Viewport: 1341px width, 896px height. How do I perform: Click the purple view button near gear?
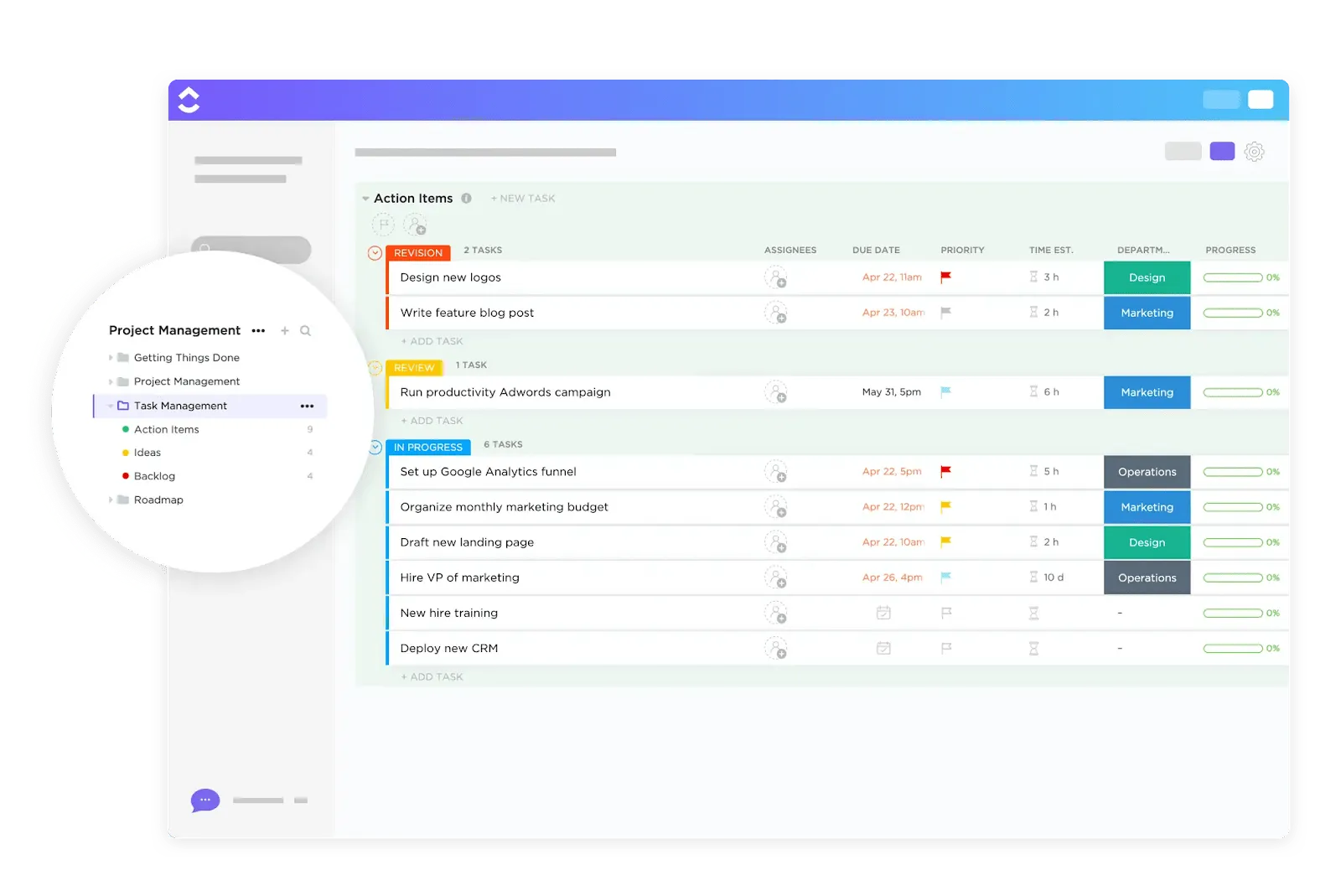tap(1222, 152)
